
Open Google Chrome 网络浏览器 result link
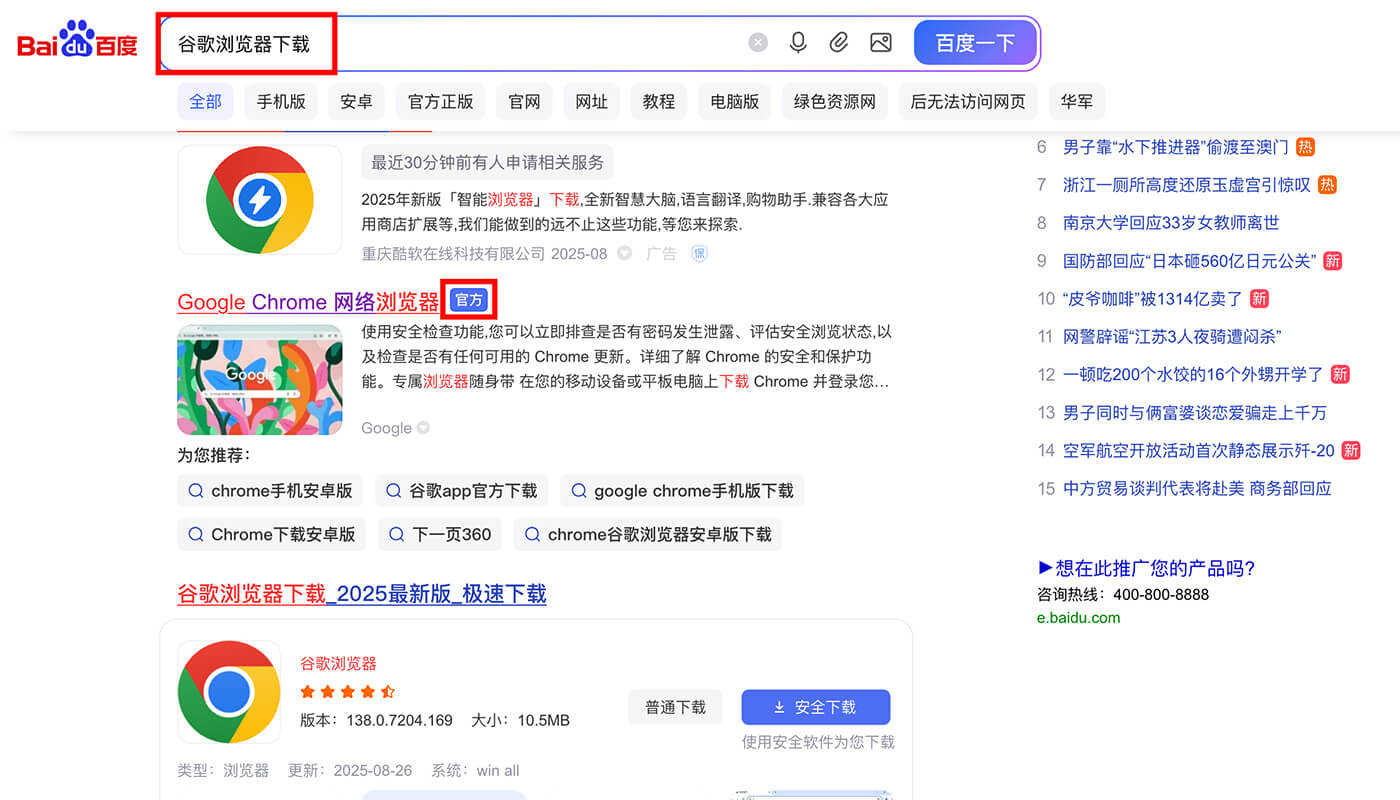308,302
